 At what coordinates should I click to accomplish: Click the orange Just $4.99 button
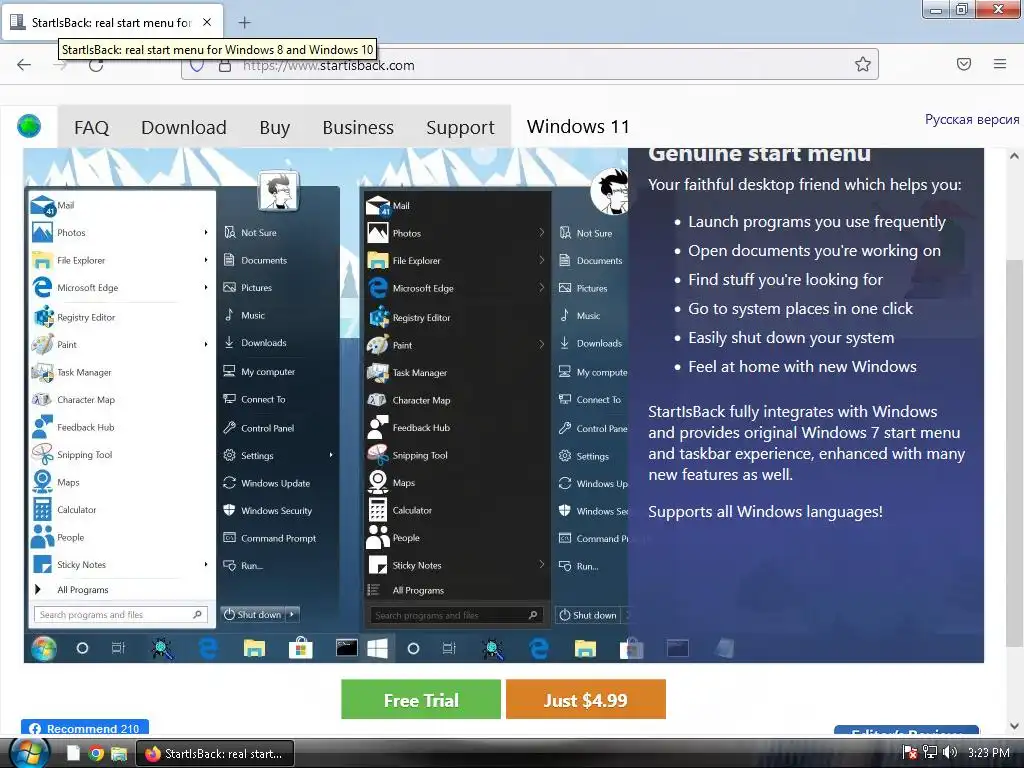[x=586, y=699]
